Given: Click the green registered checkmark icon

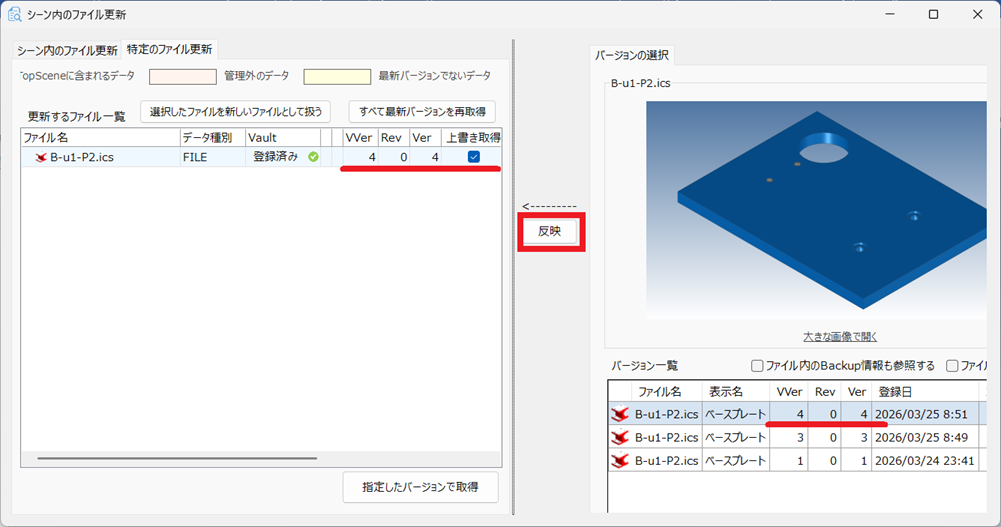Looking at the screenshot, I should pyautogui.click(x=314, y=157).
